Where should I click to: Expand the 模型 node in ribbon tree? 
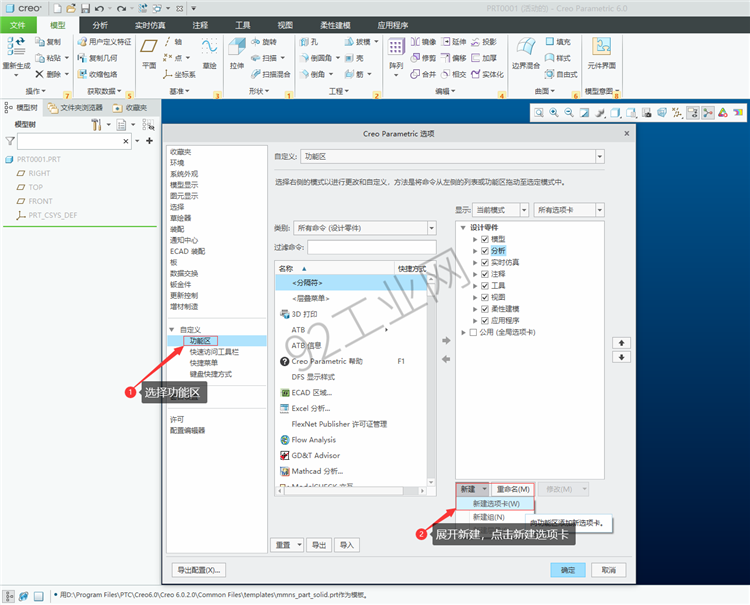[x=475, y=239]
